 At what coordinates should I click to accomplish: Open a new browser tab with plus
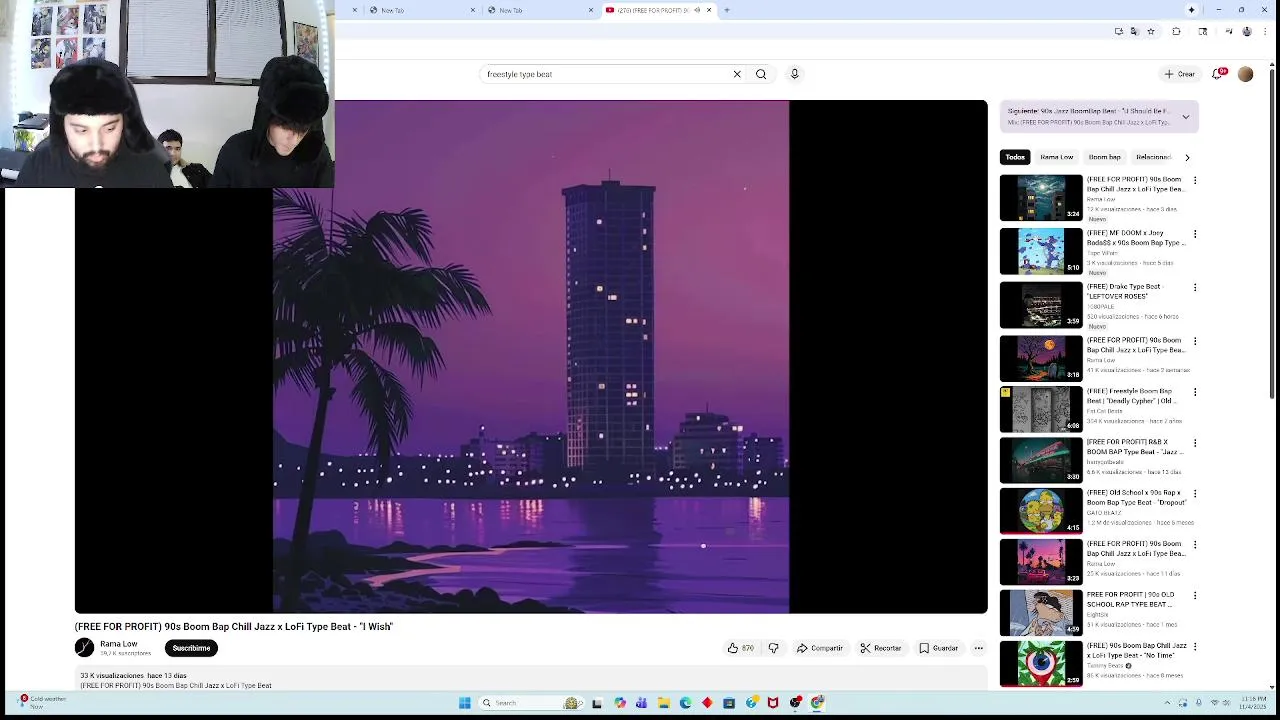pos(727,10)
